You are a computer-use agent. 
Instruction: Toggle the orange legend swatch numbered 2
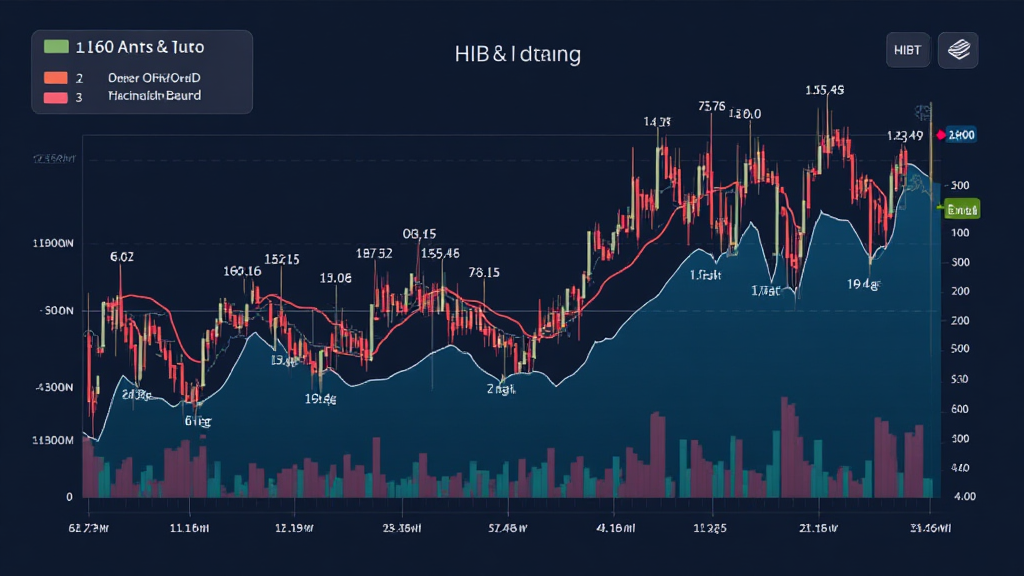56,77
